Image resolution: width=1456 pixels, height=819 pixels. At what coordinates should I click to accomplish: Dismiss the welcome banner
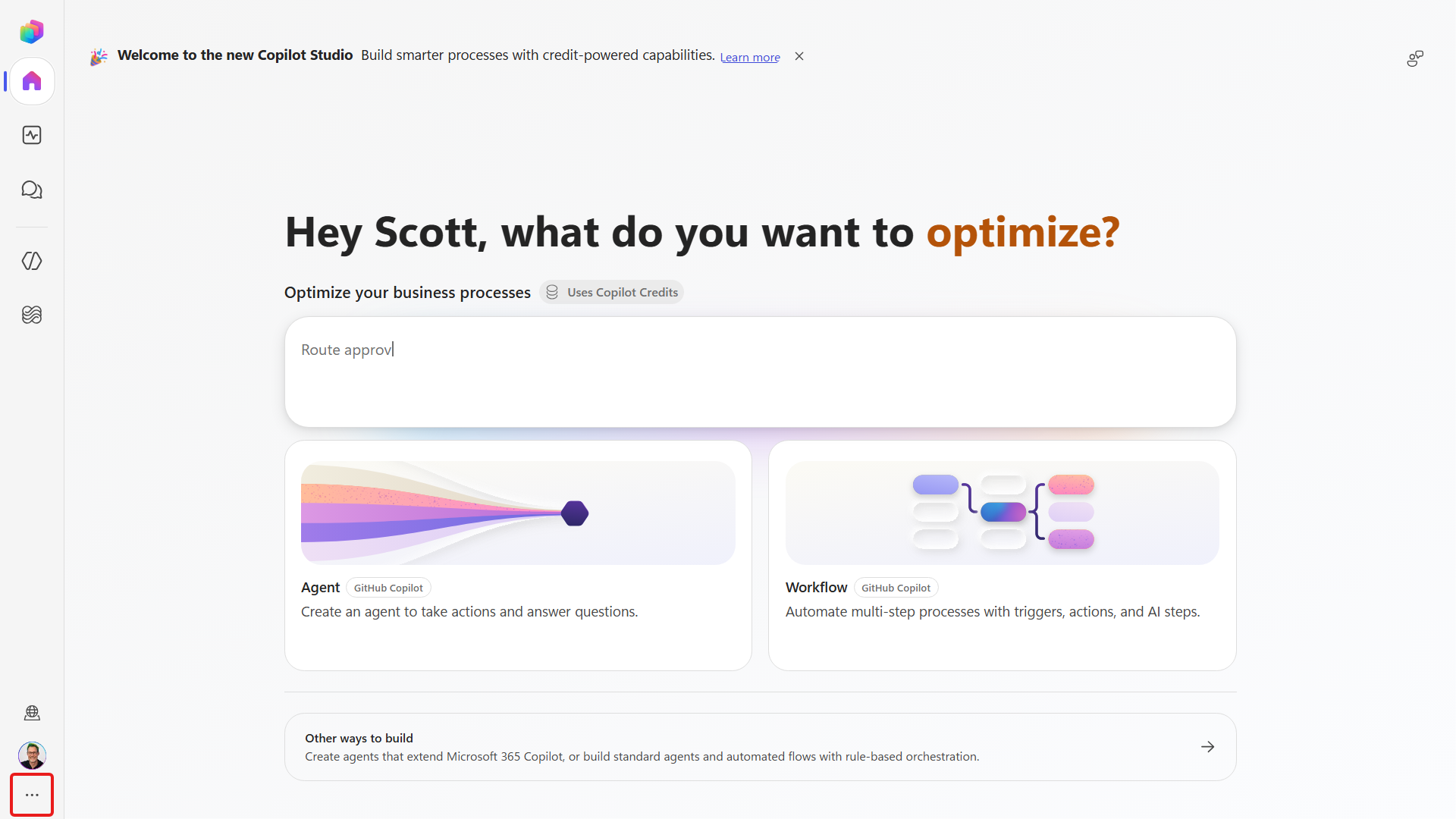799,56
